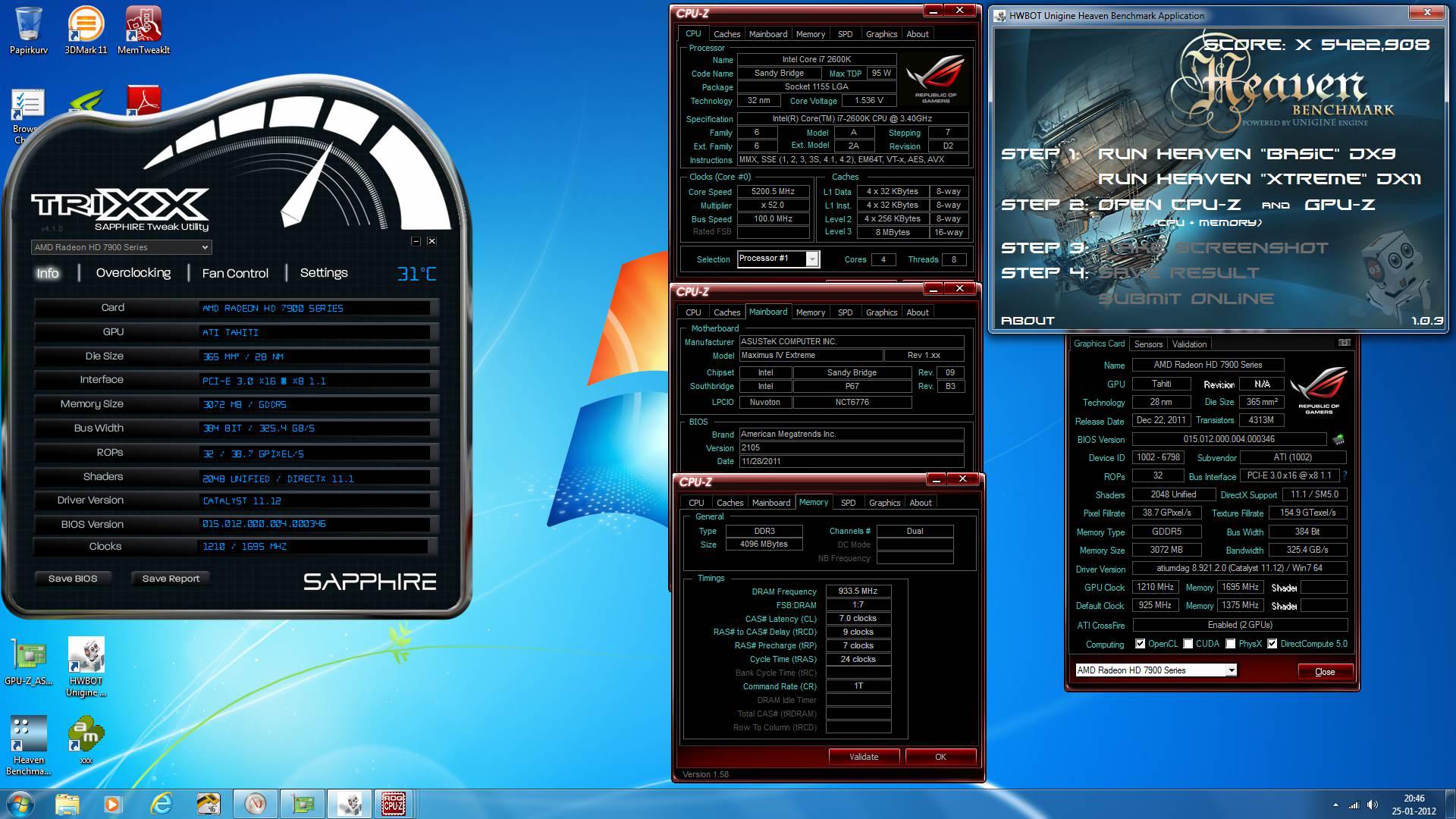The height and width of the screenshot is (819, 1456).
Task: Open the xxx desktop shortcut icon
Action: coord(86,739)
